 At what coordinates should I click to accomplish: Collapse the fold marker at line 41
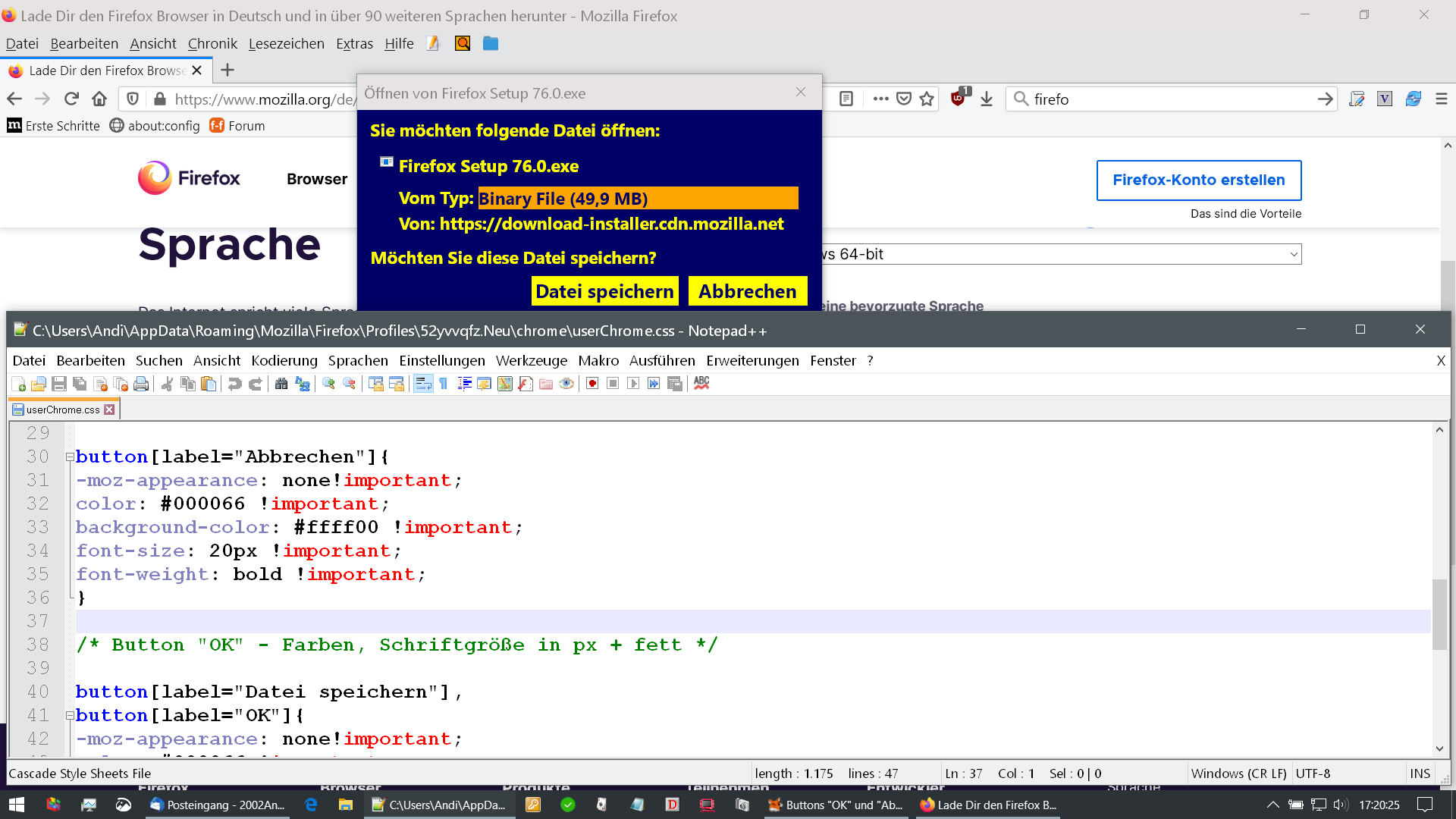click(70, 716)
